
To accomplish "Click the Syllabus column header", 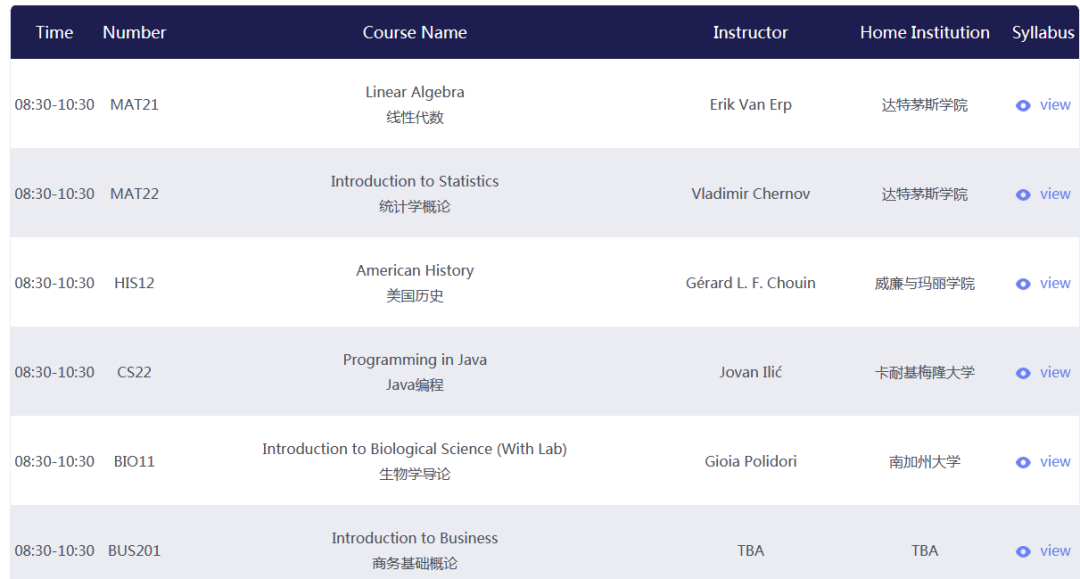I will click(x=1043, y=32).
